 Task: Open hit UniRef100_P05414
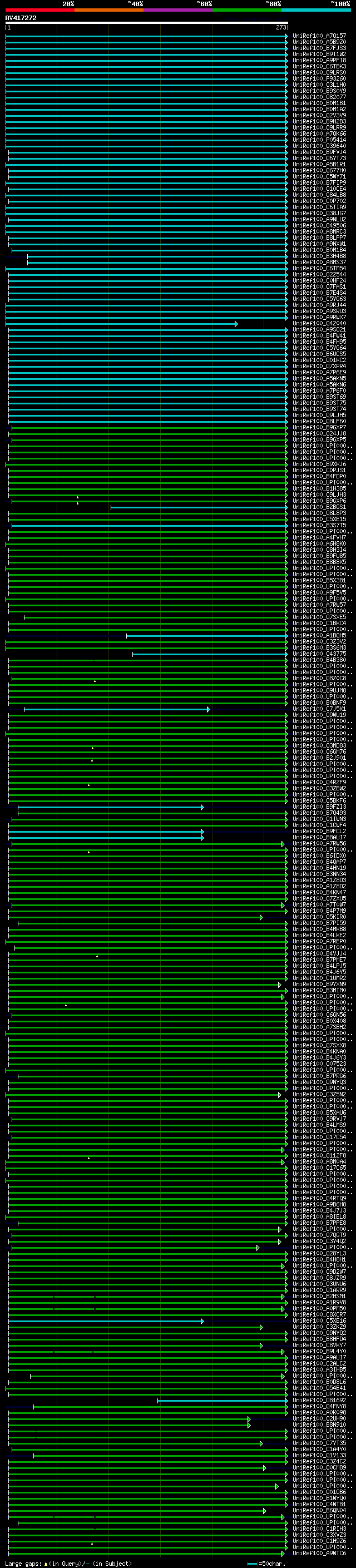[319, 140]
